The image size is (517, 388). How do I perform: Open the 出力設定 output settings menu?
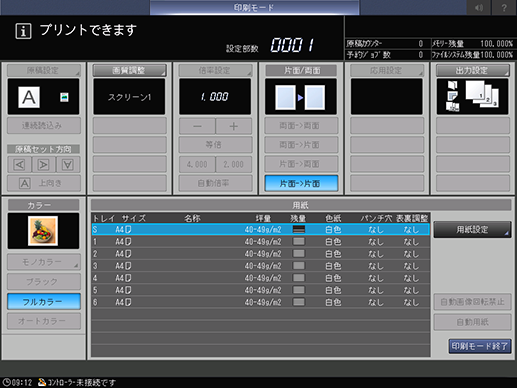point(473,70)
